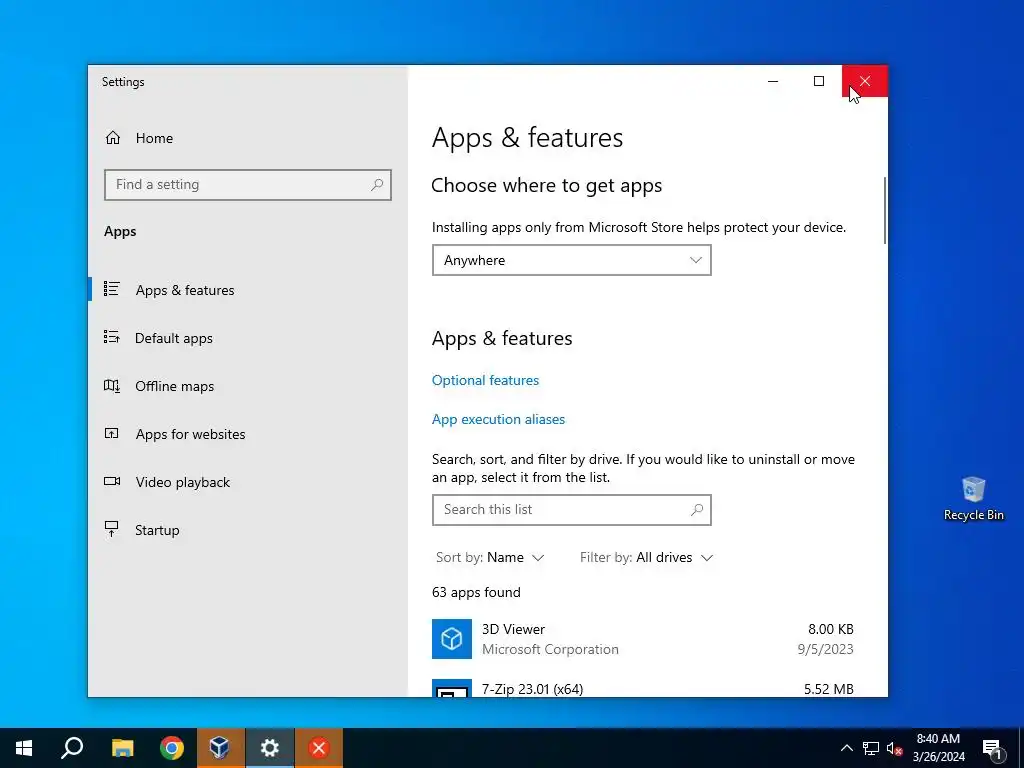Open Optional features link
The width and height of the screenshot is (1024, 768).
point(485,380)
